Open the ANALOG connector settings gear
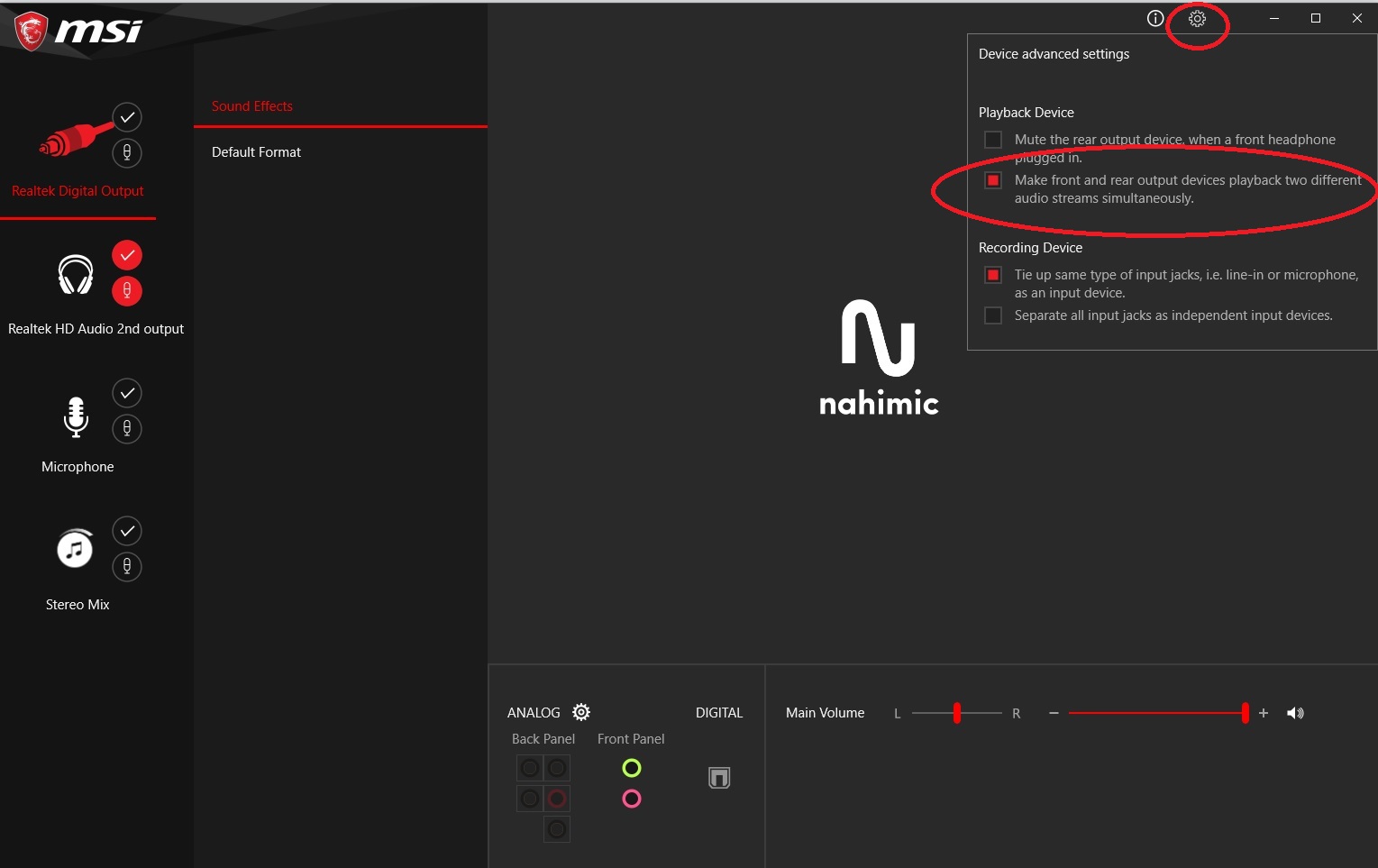 click(581, 712)
